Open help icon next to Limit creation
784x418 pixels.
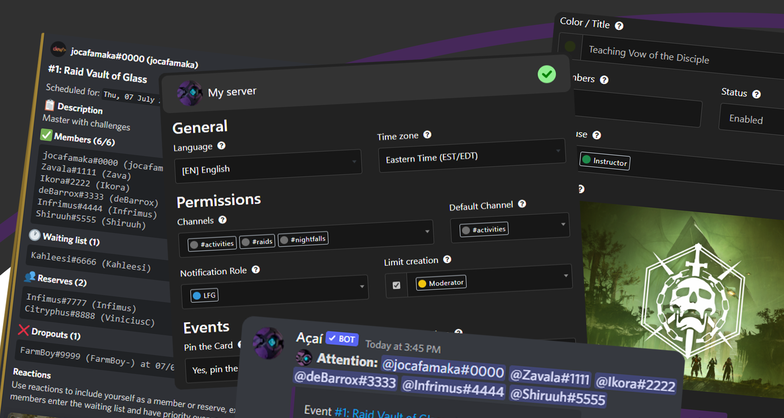coord(447,260)
